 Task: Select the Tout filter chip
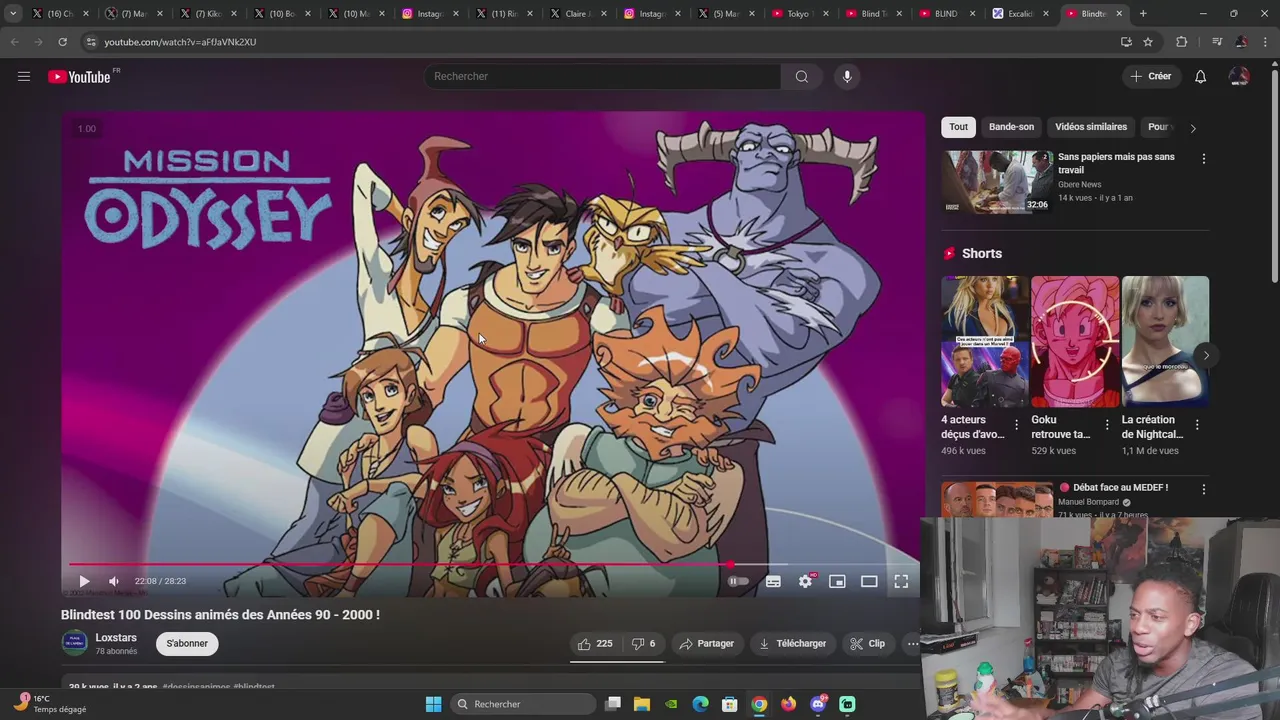pyautogui.click(x=958, y=127)
